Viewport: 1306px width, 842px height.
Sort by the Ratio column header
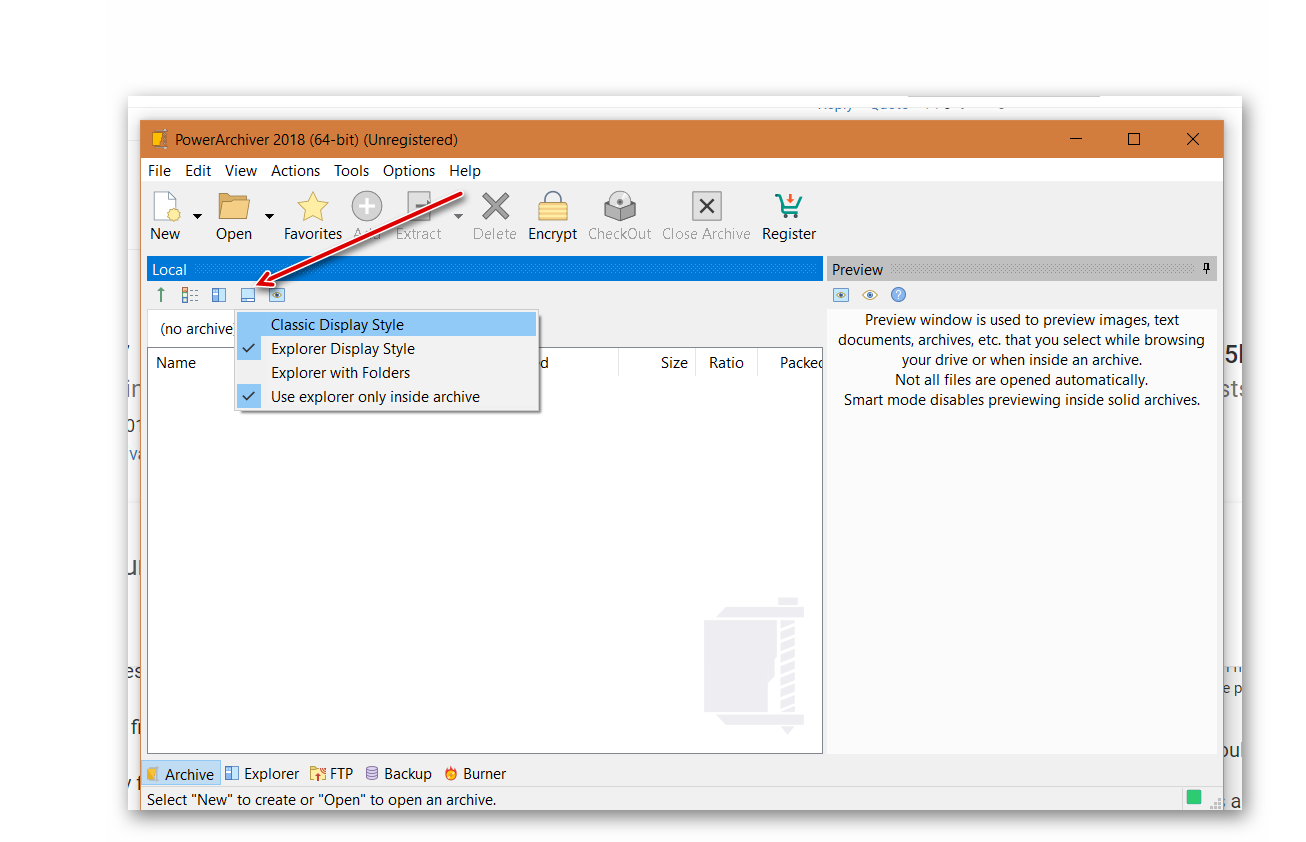726,363
